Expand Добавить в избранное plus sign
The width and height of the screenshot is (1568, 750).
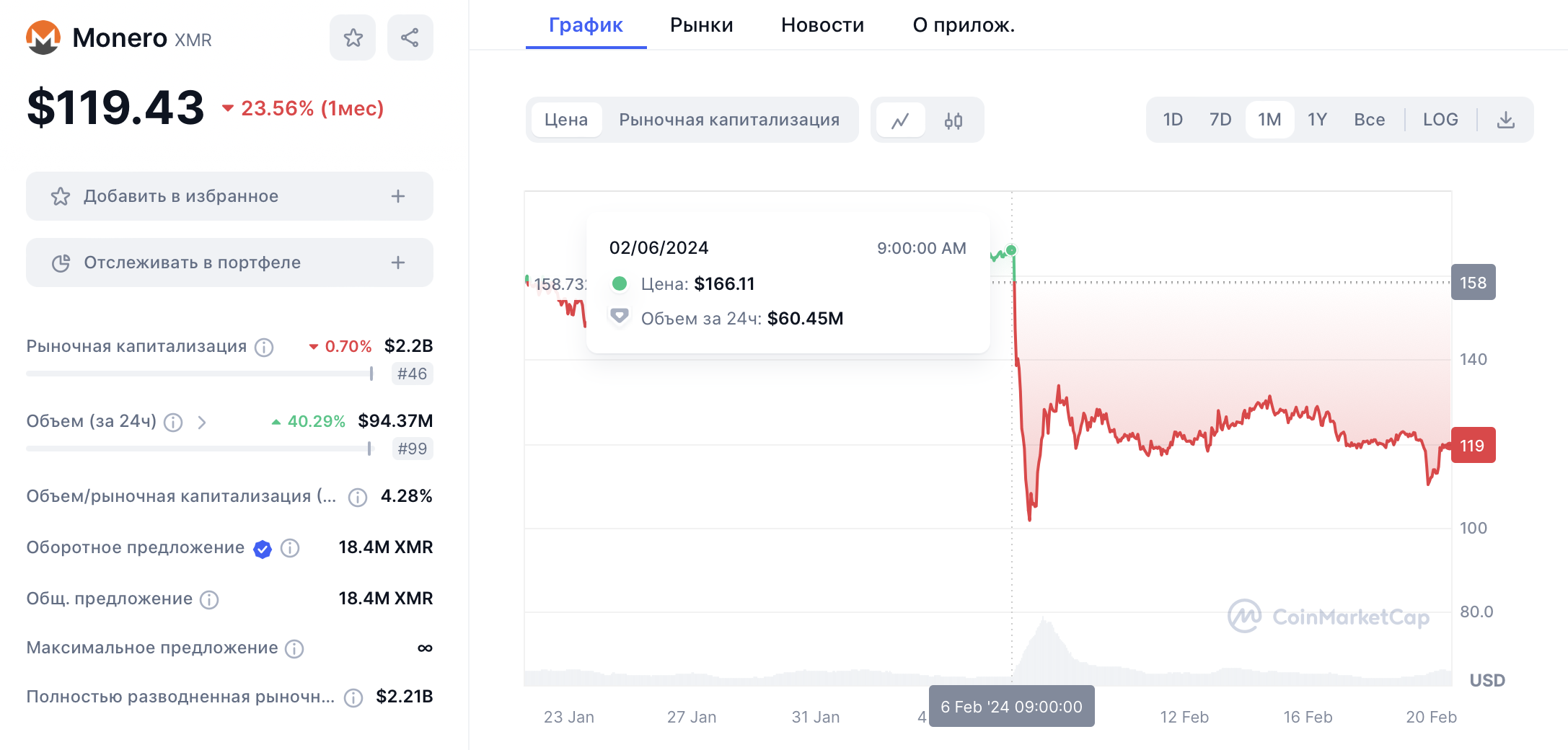pos(398,196)
